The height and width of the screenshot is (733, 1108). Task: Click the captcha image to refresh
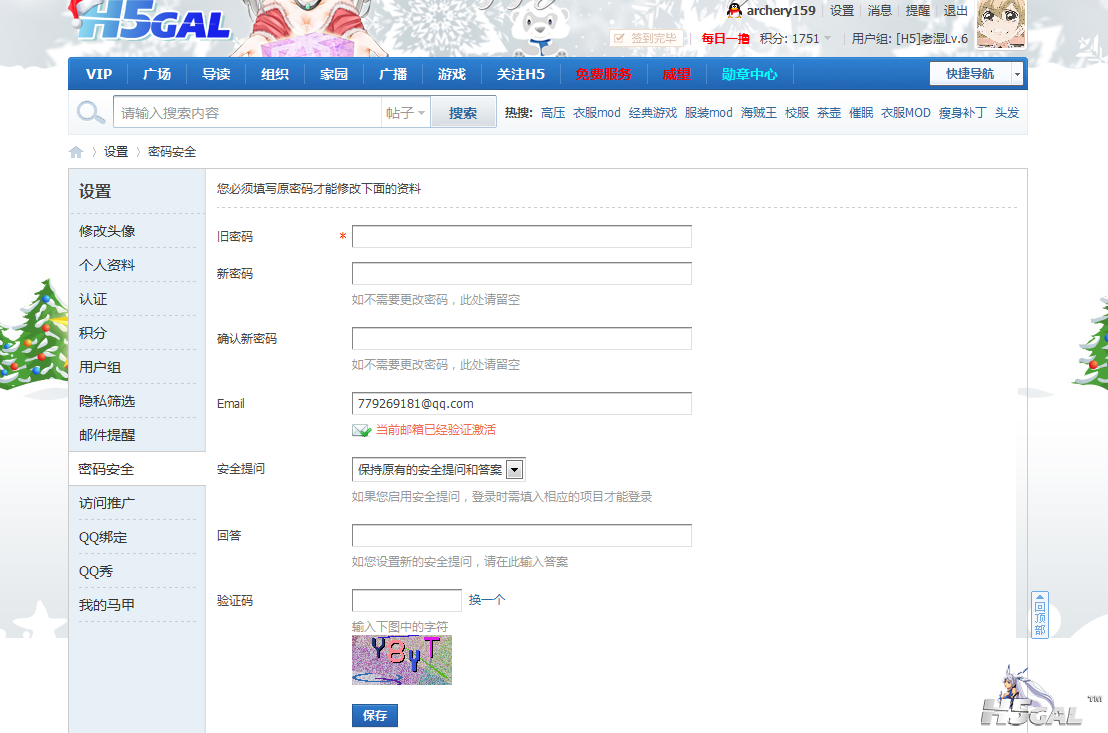click(402, 660)
